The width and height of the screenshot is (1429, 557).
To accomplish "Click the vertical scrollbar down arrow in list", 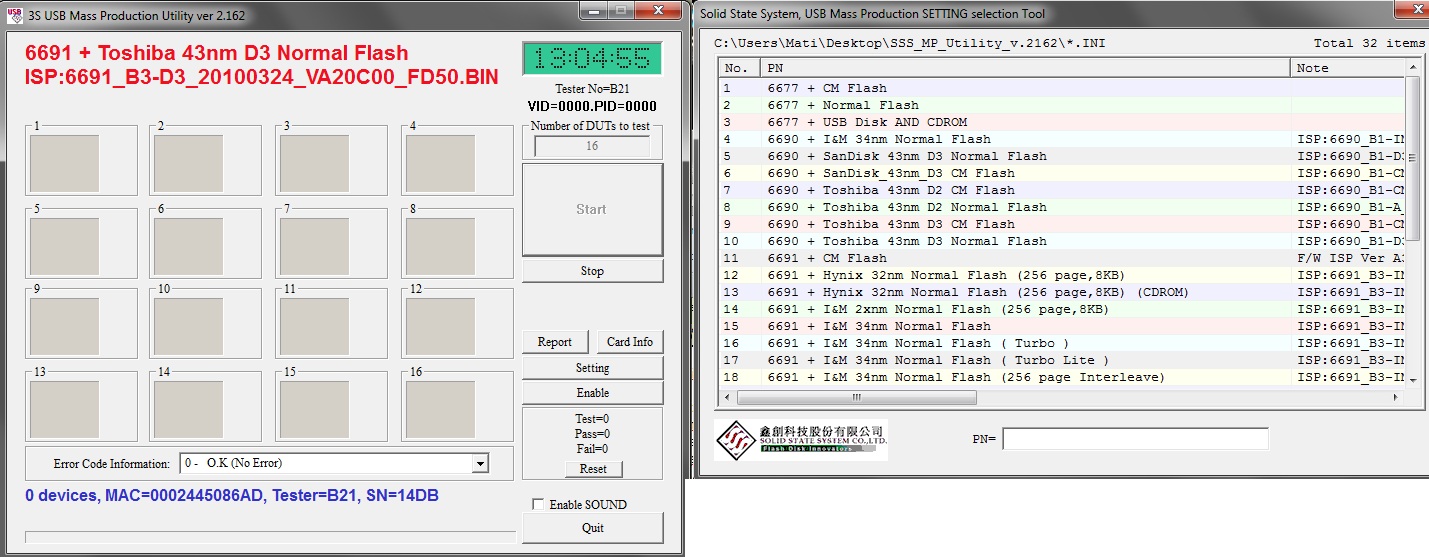I will coord(1414,380).
